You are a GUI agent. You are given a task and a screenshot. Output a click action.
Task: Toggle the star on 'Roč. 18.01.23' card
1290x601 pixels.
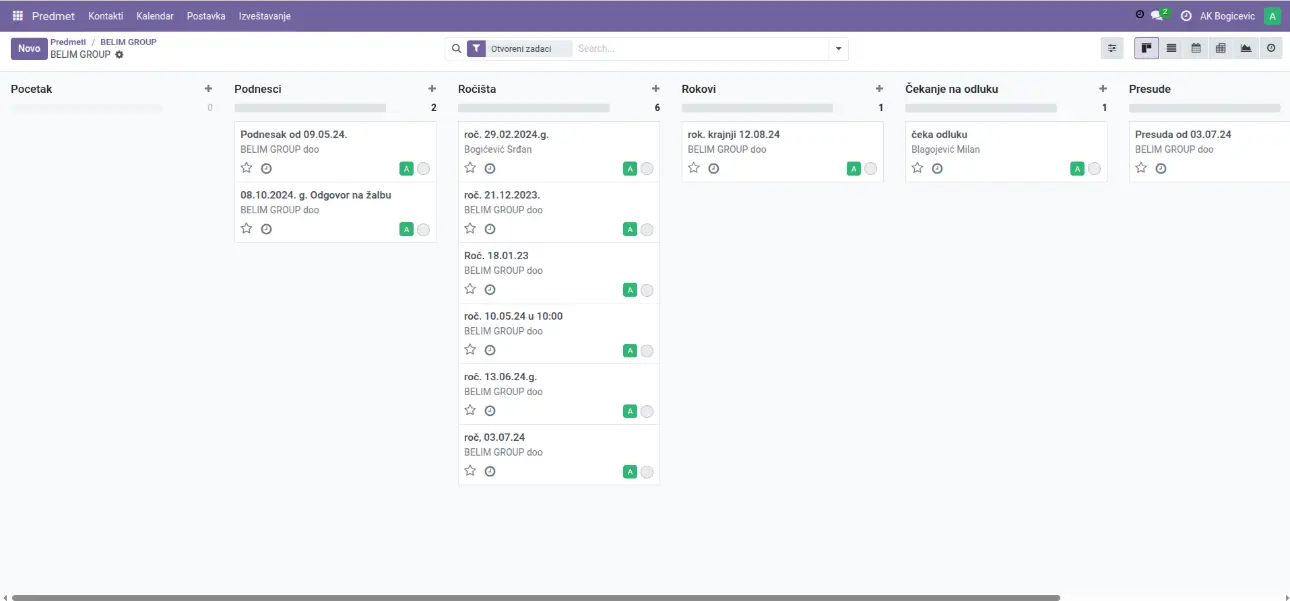(470, 289)
